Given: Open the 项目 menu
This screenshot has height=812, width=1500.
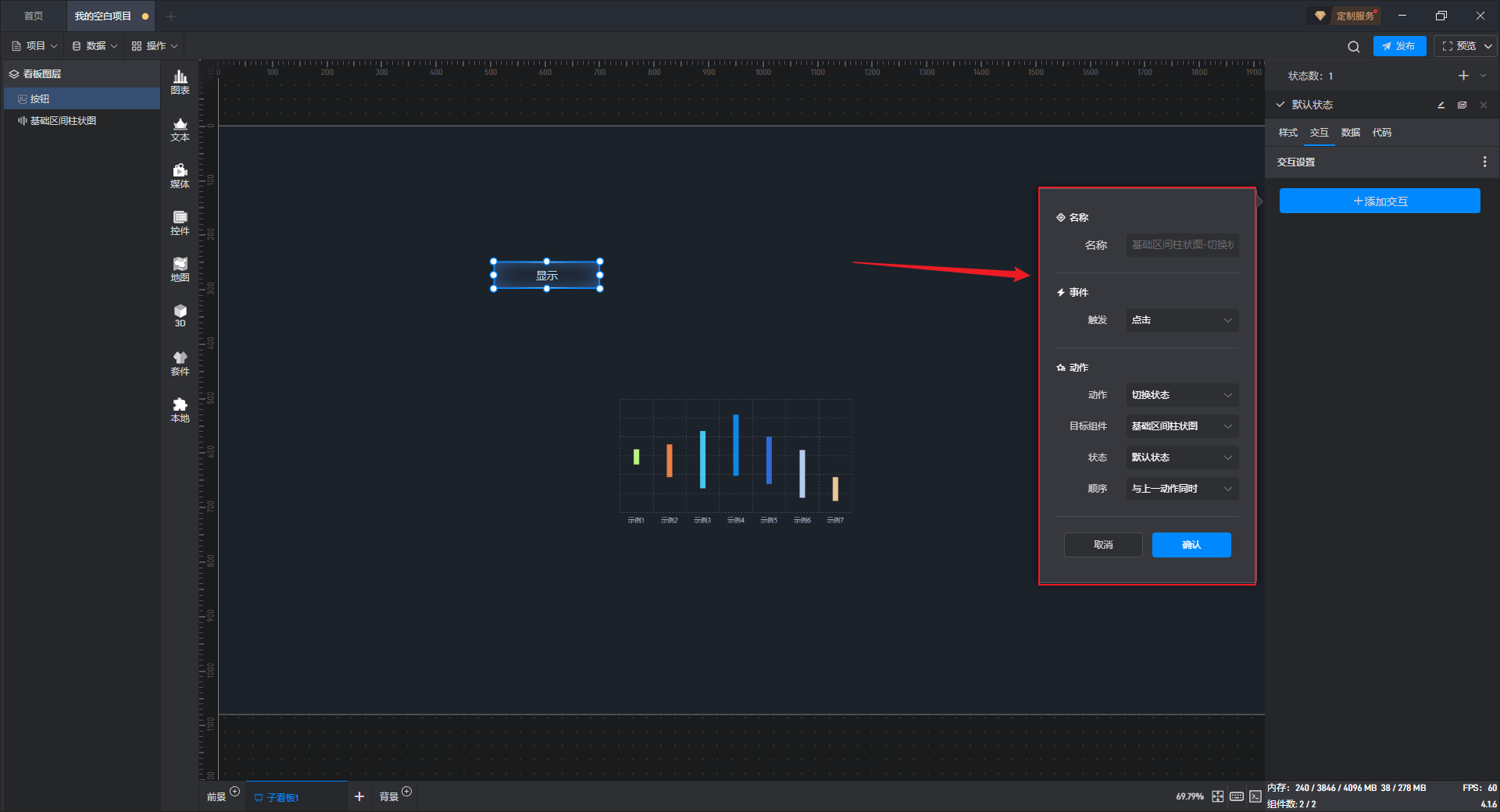Looking at the screenshot, I should click(x=35, y=46).
